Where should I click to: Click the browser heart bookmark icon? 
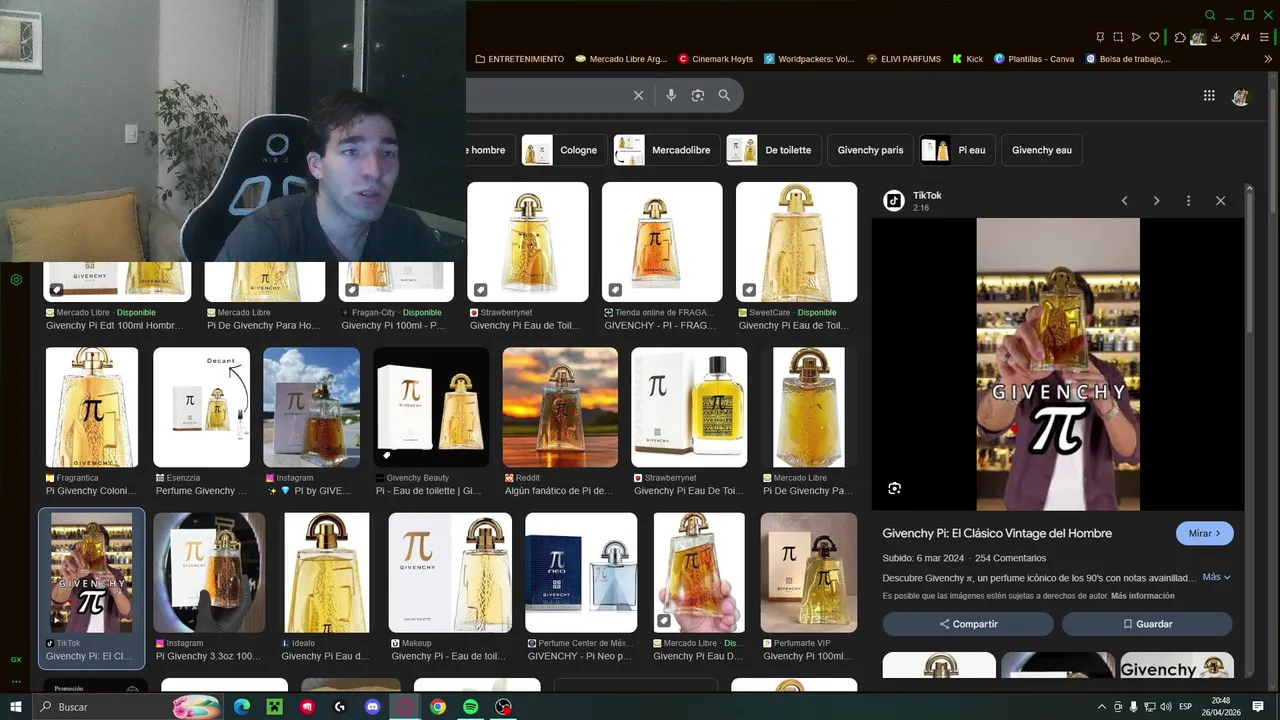pos(1154,37)
